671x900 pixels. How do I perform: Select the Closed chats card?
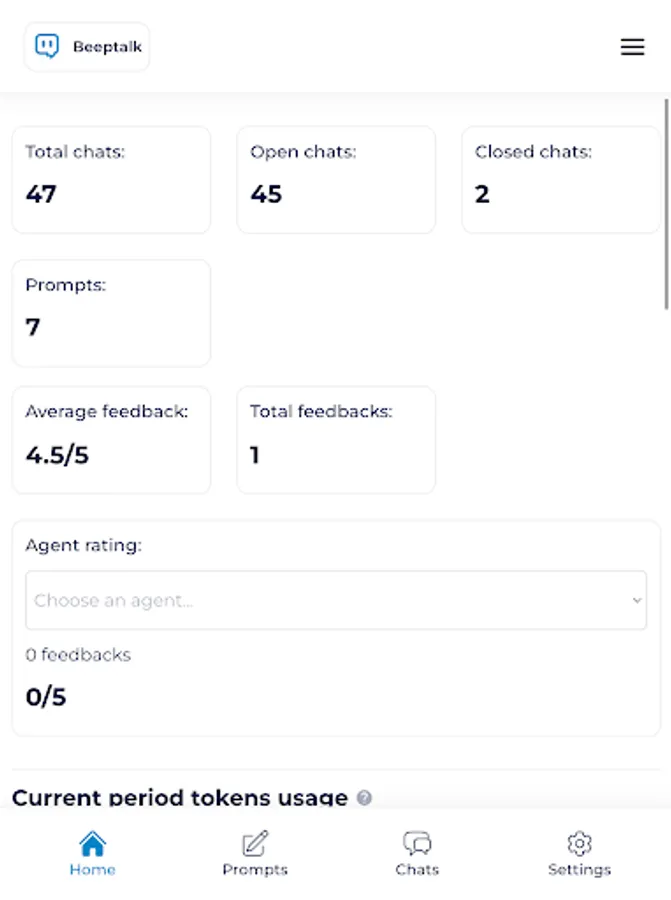(x=560, y=180)
